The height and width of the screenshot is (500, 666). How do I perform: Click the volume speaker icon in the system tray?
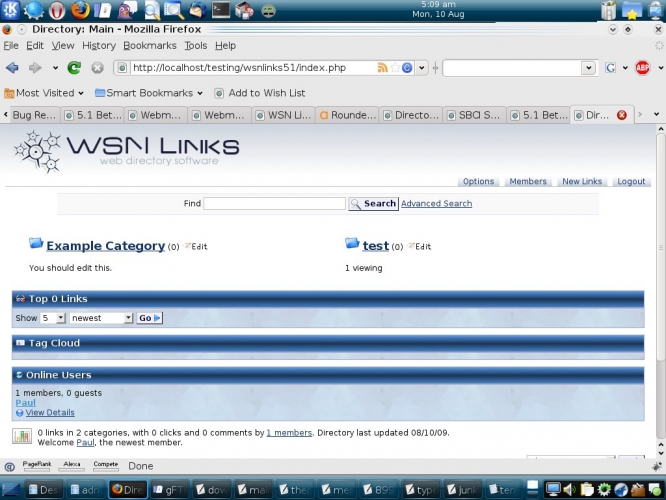click(568, 489)
